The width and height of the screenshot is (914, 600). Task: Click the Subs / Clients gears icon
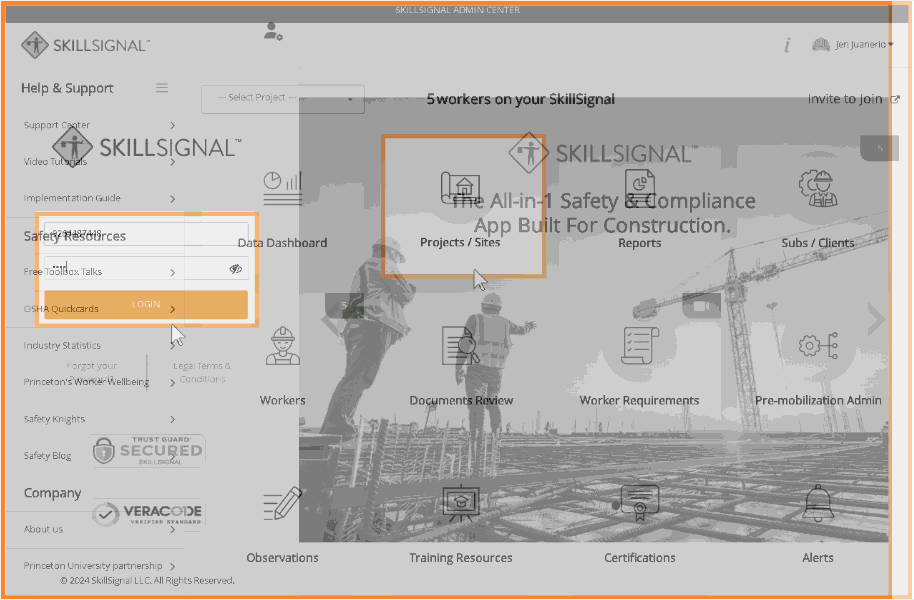[817, 188]
